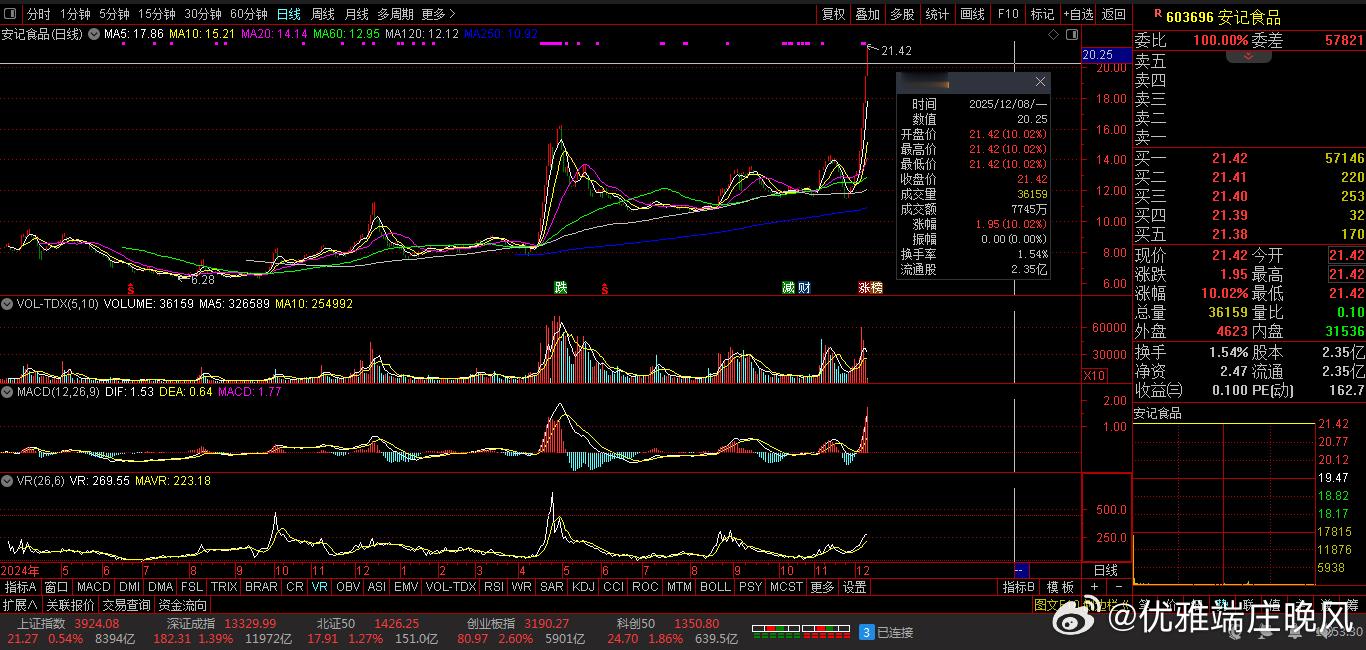
Task: Close the floating quote data popup
Action: point(1040,82)
